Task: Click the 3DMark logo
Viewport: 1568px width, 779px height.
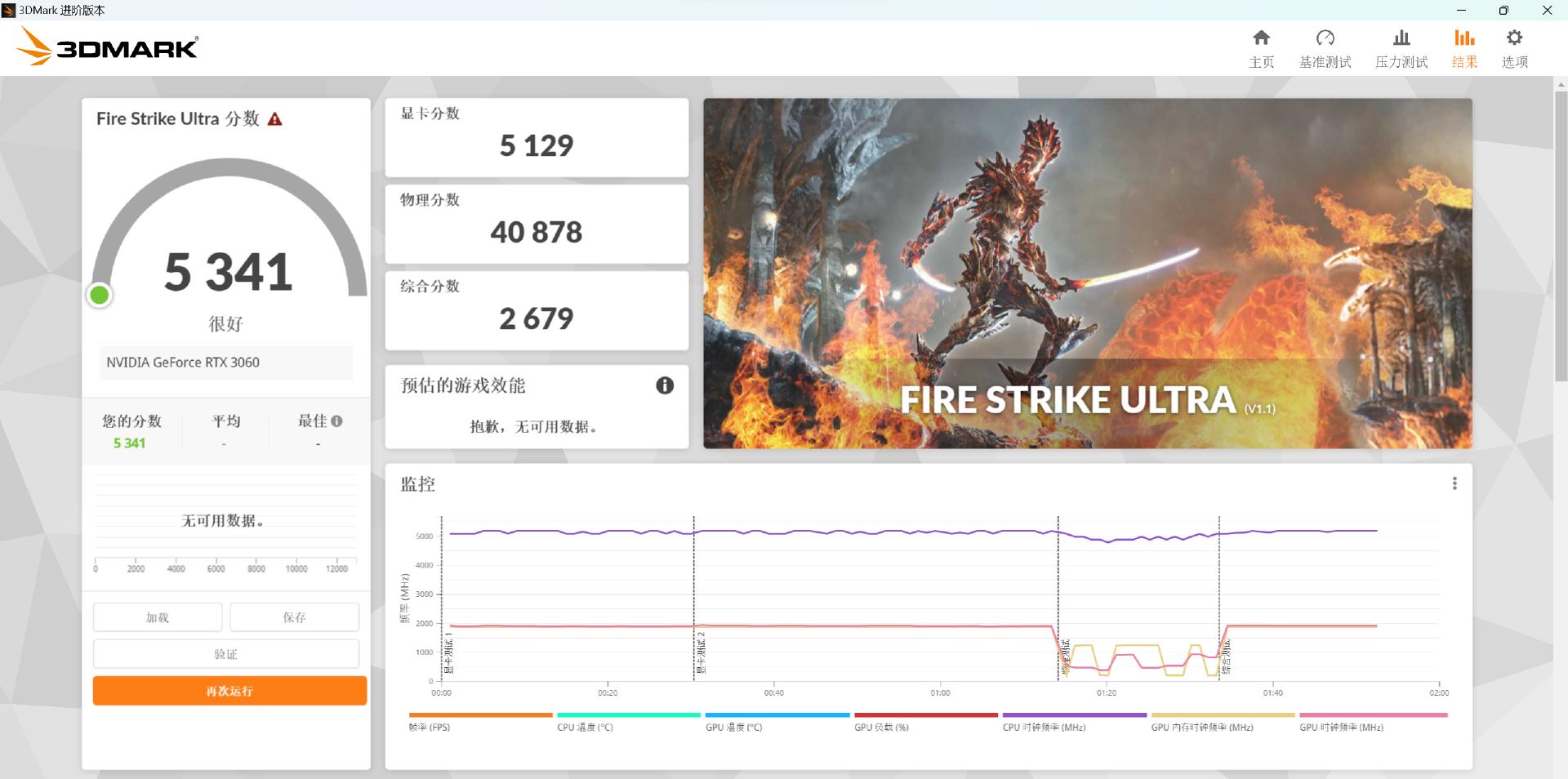Action: (x=106, y=47)
